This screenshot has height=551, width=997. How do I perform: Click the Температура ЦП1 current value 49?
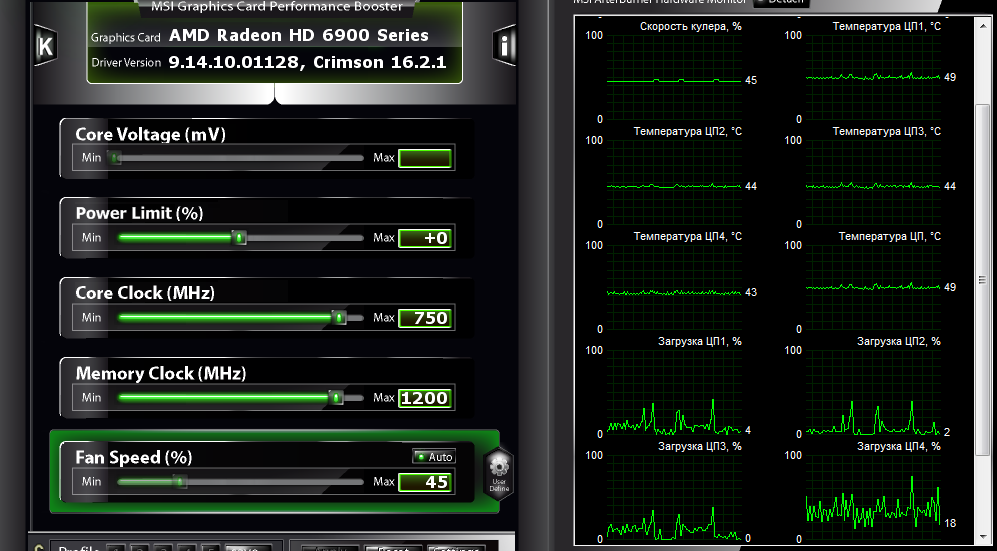click(950, 77)
